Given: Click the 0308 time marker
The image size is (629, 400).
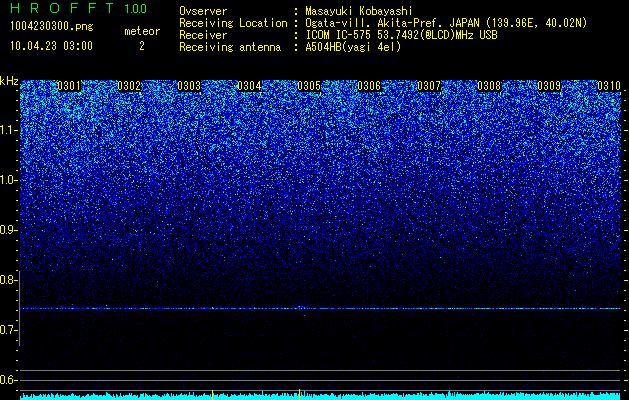Looking at the screenshot, I should pos(489,86).
